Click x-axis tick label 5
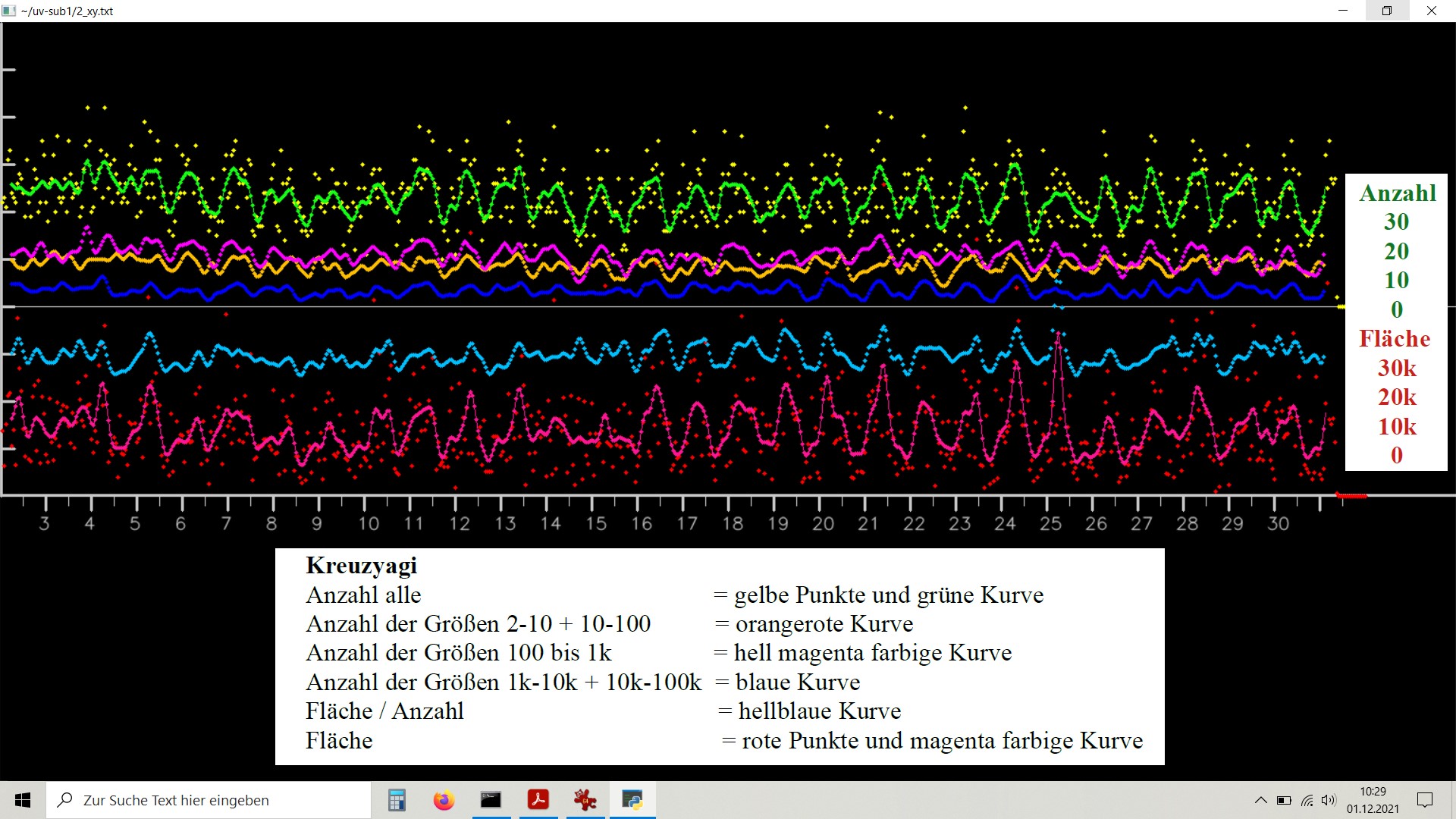Screen dimensions: 1456x819 [x=135, y=523]
